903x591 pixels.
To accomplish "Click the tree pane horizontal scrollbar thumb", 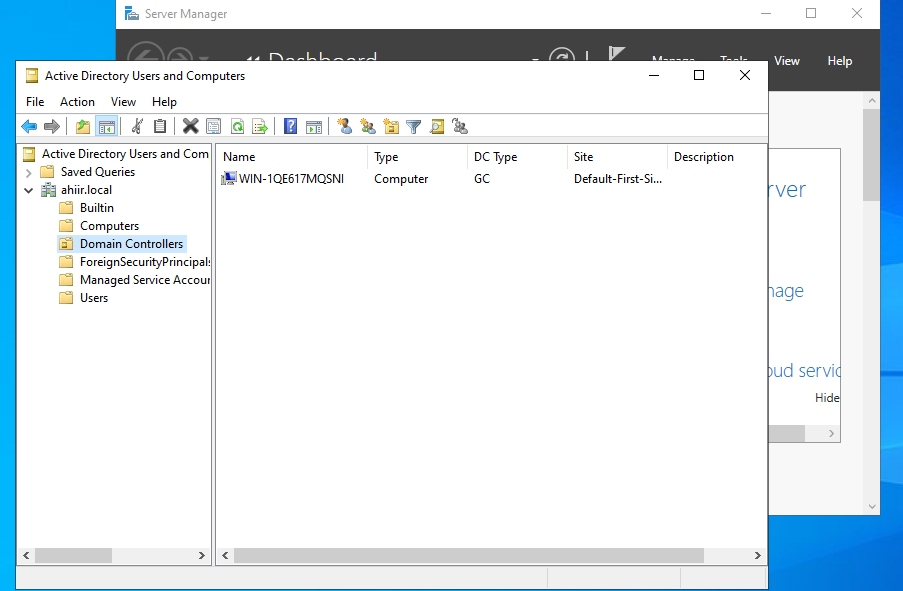I will coord(74,555).
